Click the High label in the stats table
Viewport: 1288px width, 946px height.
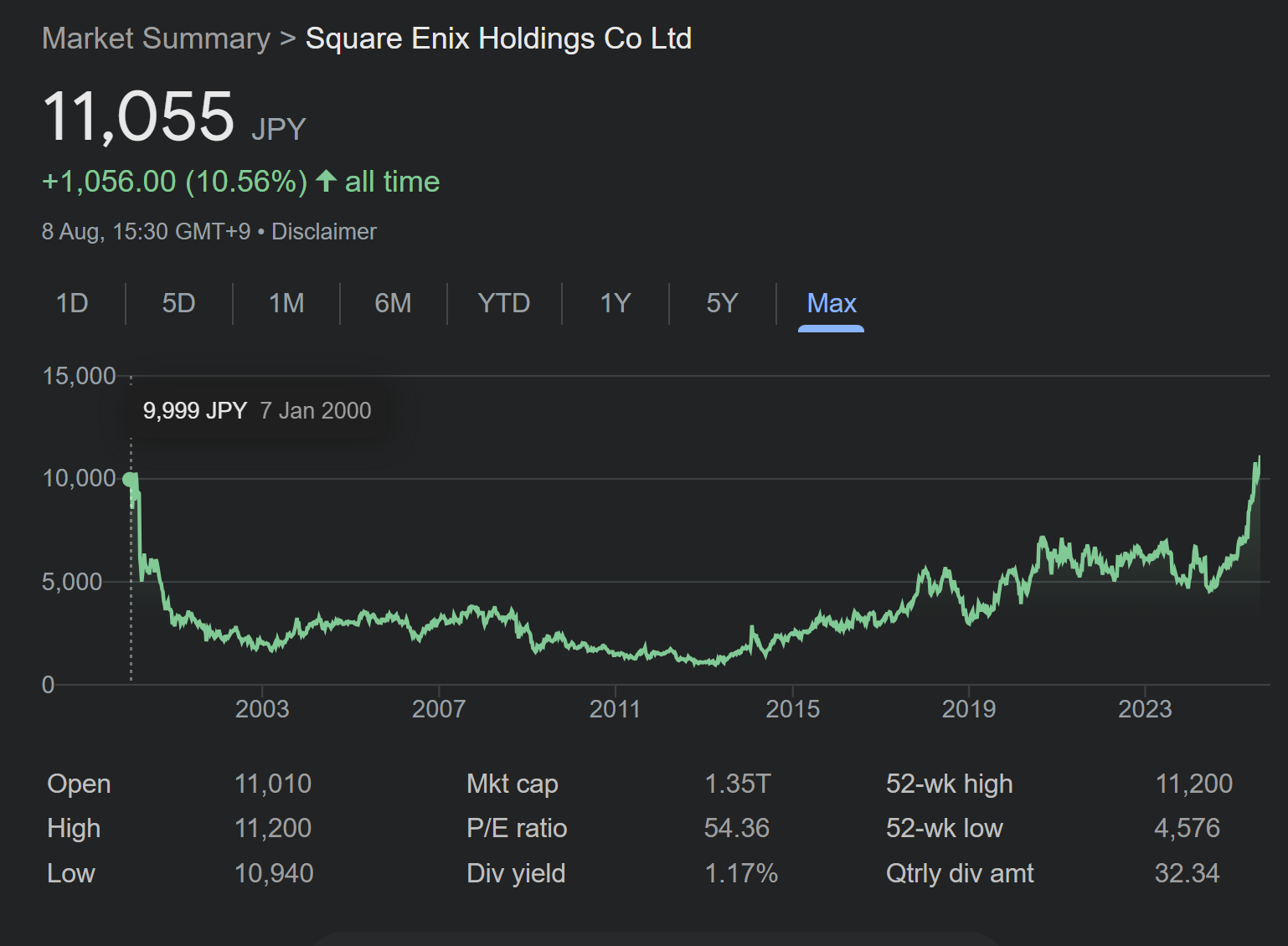[74, 829]
